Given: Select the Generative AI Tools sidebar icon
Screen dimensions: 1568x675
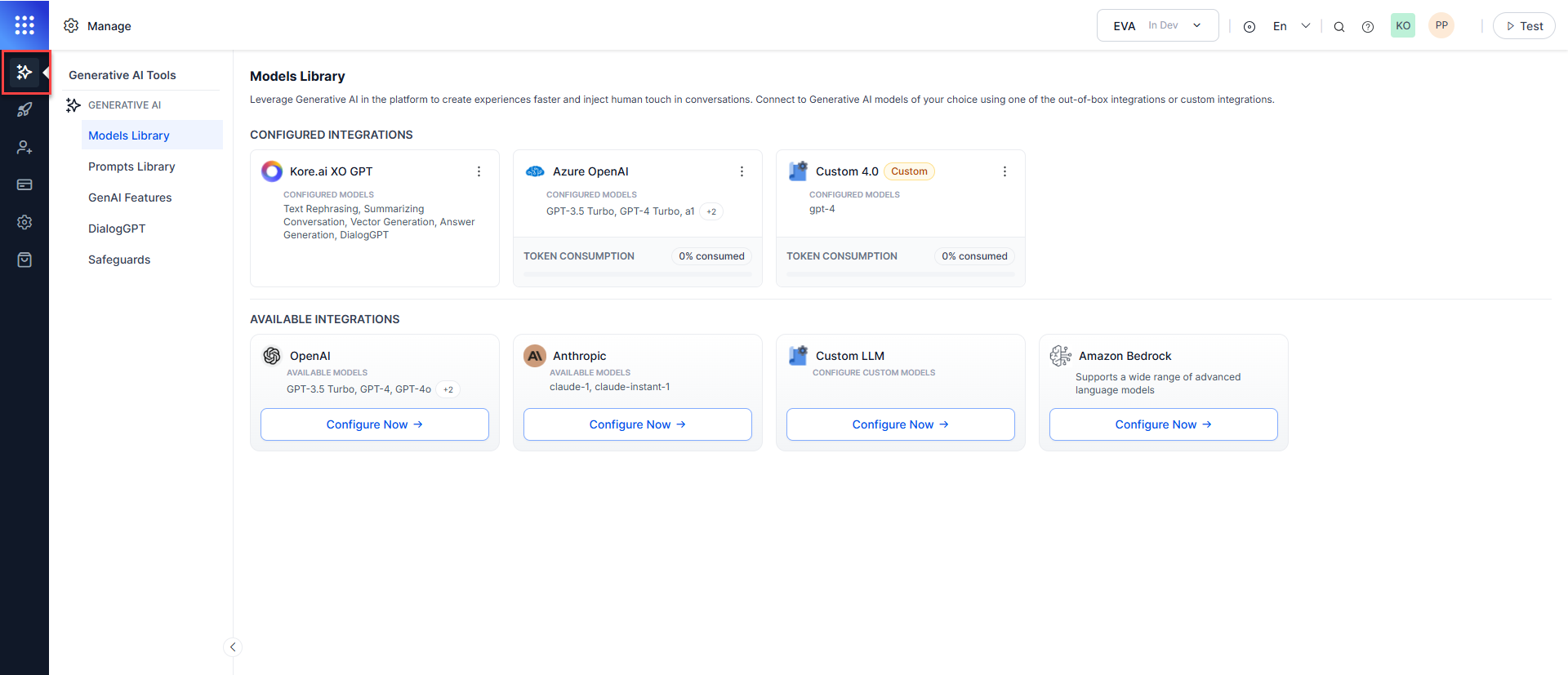Looking at the screenshot, I should [x=24, y=73].
